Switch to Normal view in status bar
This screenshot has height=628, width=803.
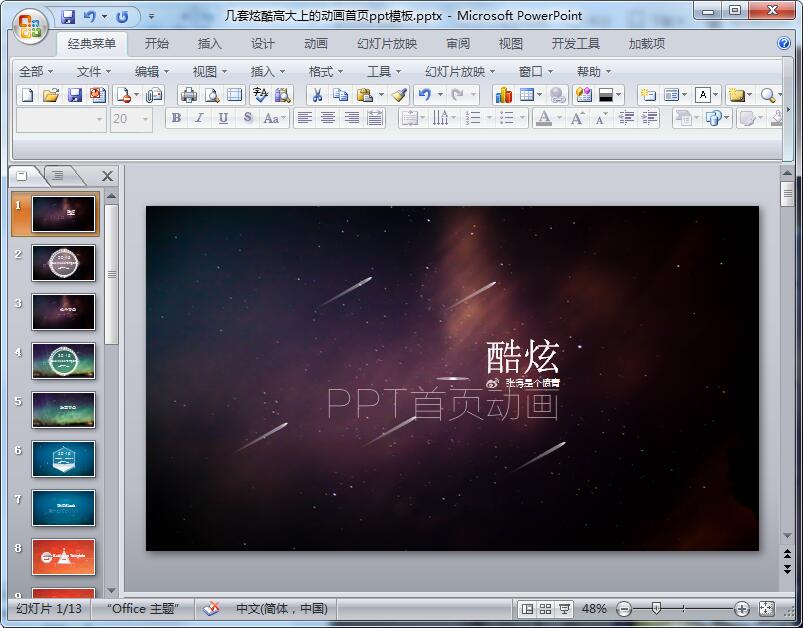tap(526, 609)
